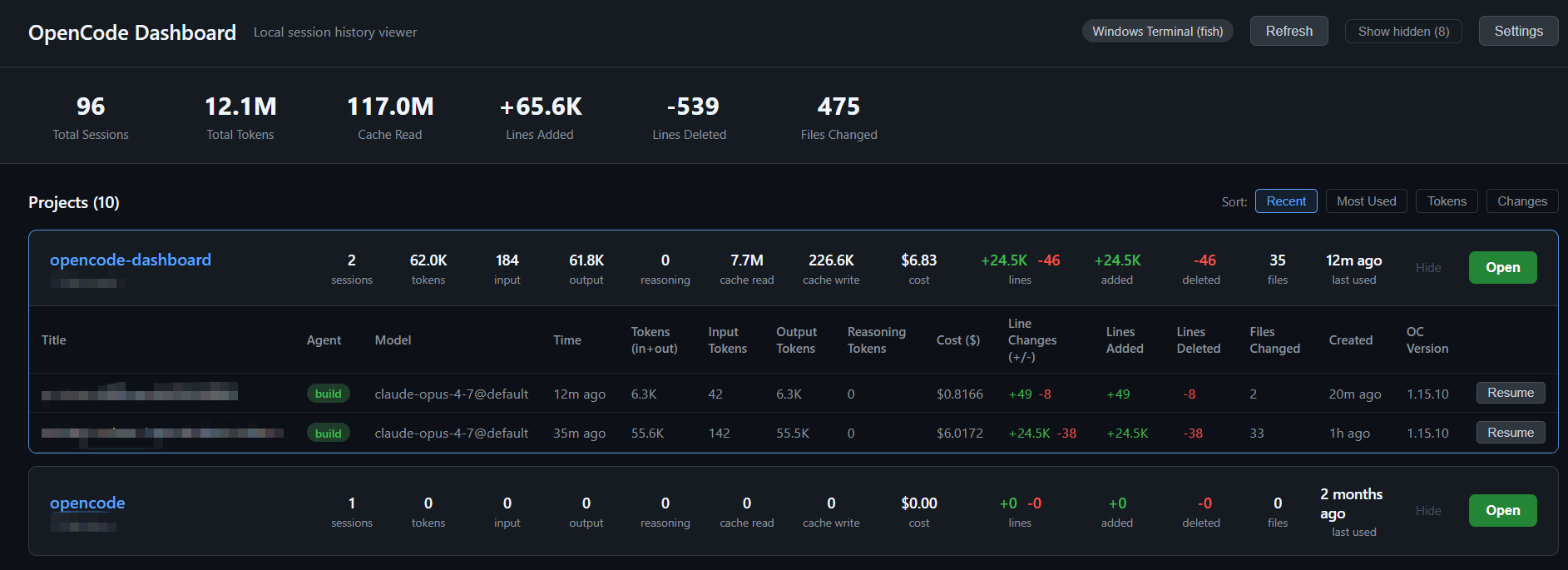
Task: Click blurred session title in 35m ago row
Action: [162, 433]
